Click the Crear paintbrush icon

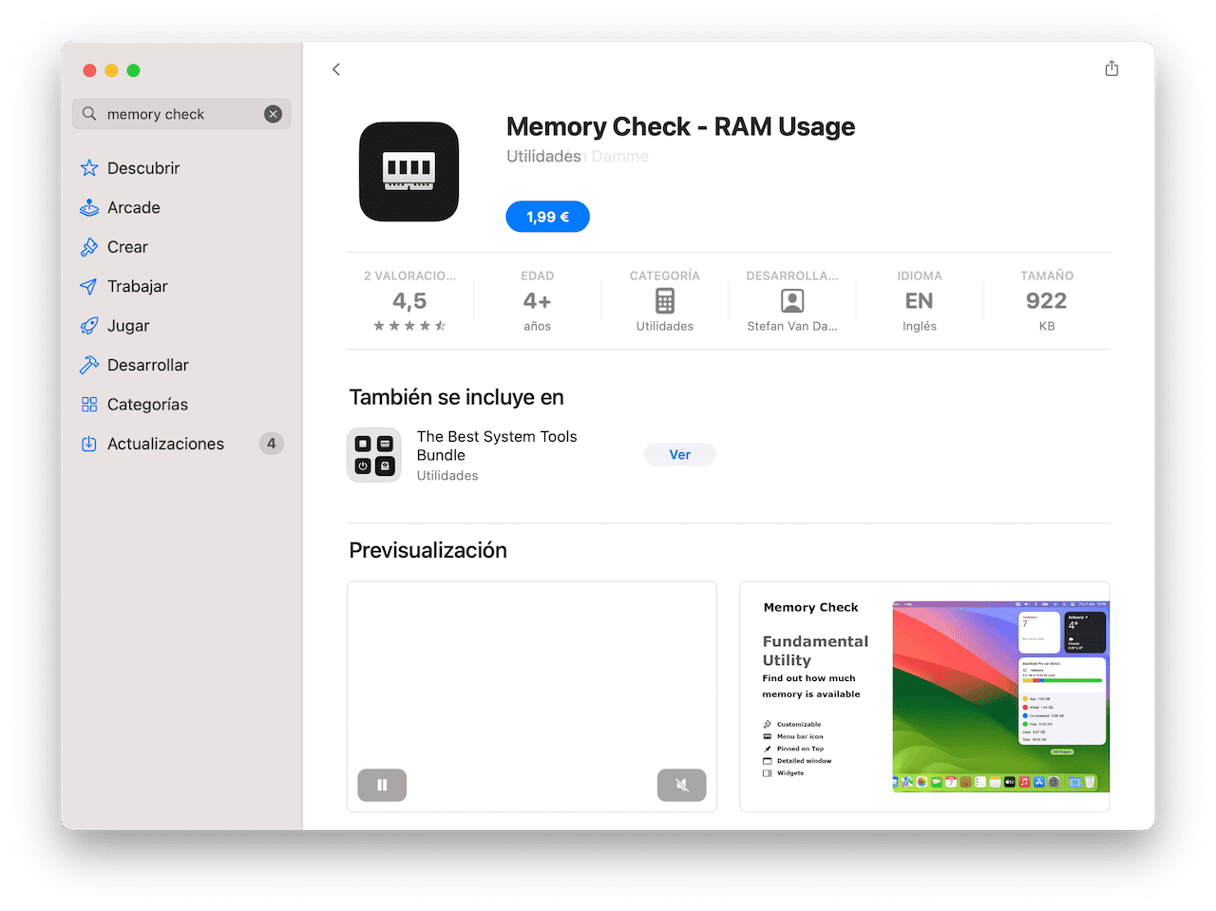(89, 247)
